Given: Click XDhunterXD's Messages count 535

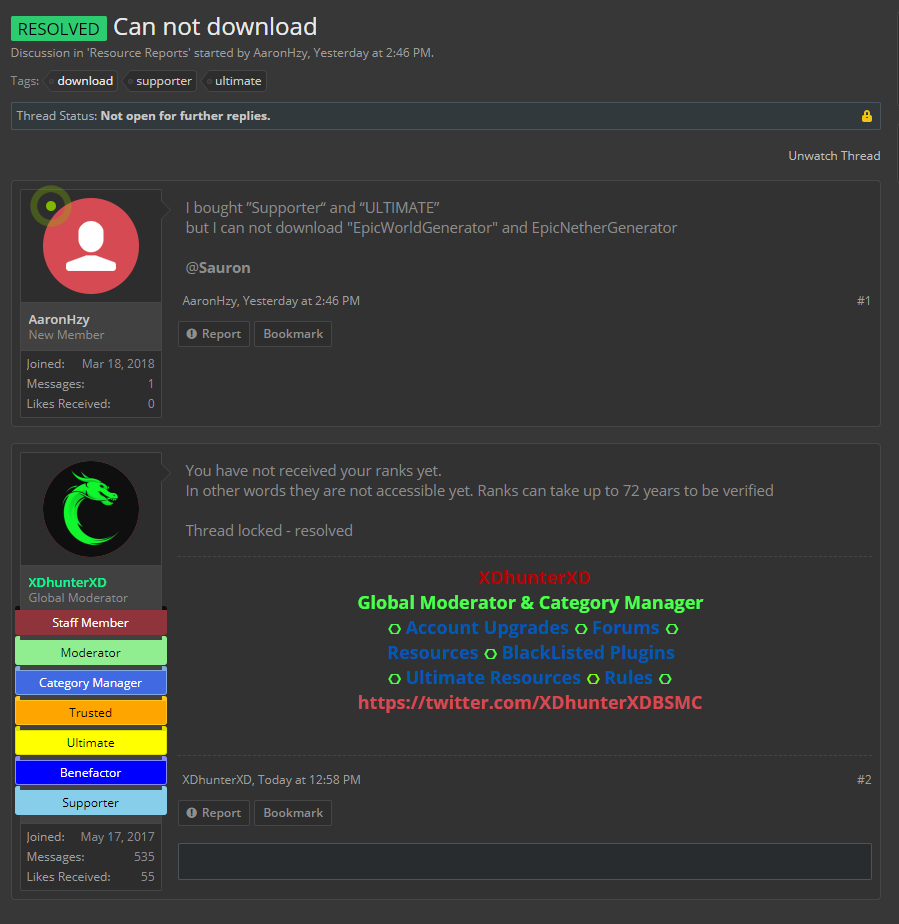Looking at the screenshot, I should coord(144,857).
